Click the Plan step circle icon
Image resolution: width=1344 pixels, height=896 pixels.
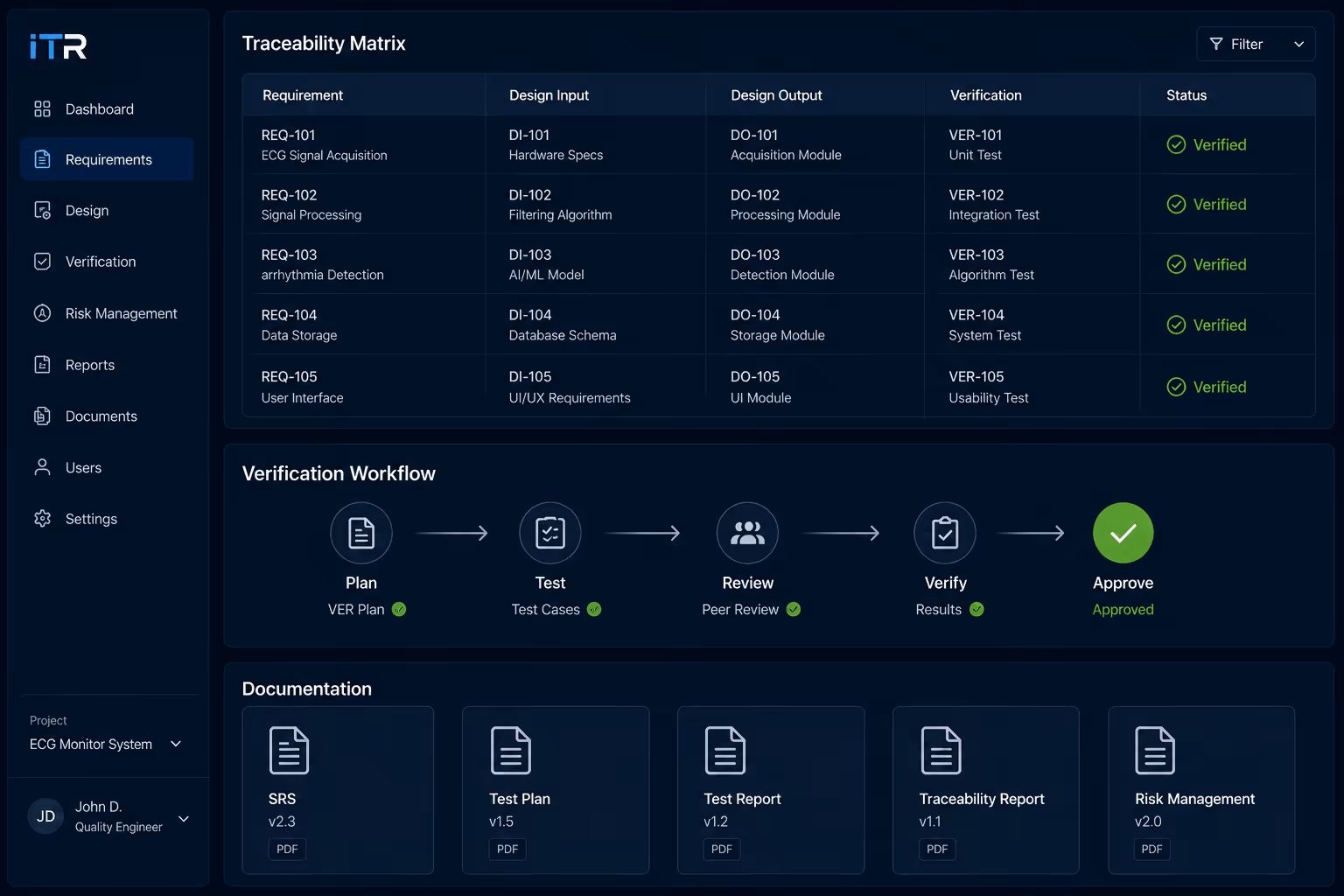coord(361,533)
